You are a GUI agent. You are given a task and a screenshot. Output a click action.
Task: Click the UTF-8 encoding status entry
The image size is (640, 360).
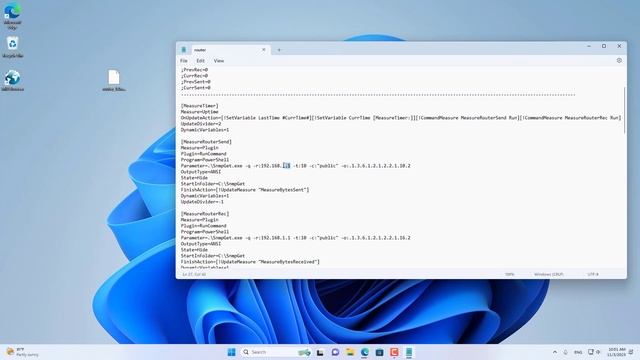pos(593,274)
